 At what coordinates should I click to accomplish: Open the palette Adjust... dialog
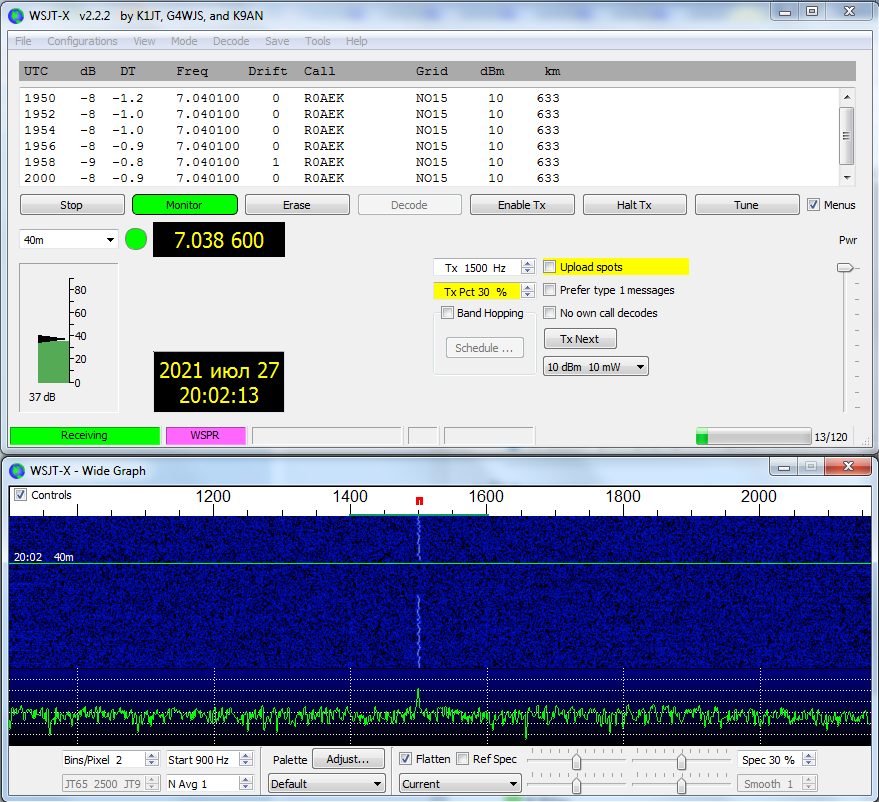point(348,759)
